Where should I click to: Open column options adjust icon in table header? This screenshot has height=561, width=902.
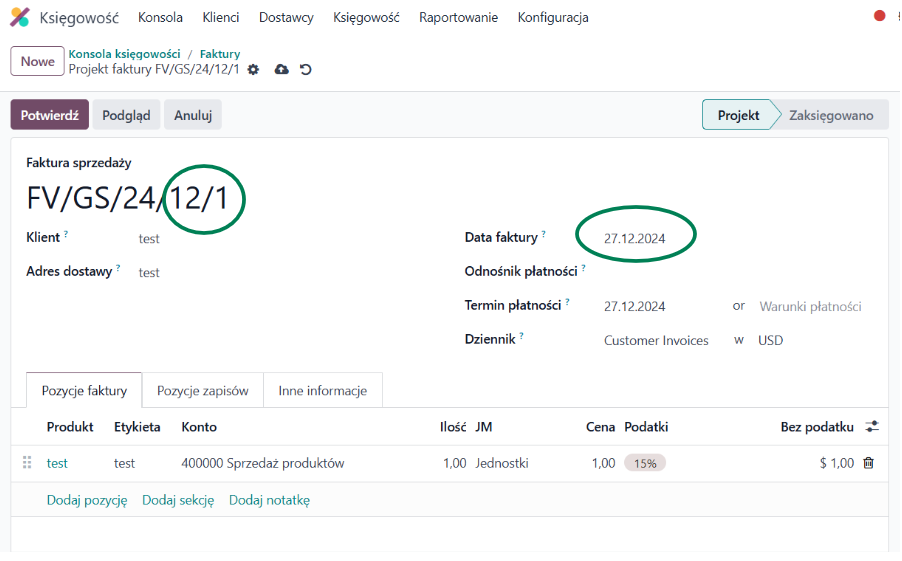[x=872, y=426]
